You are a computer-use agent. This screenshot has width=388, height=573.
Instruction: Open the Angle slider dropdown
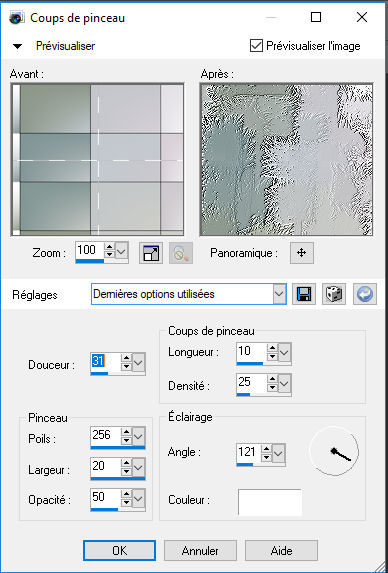pos(279,453)
